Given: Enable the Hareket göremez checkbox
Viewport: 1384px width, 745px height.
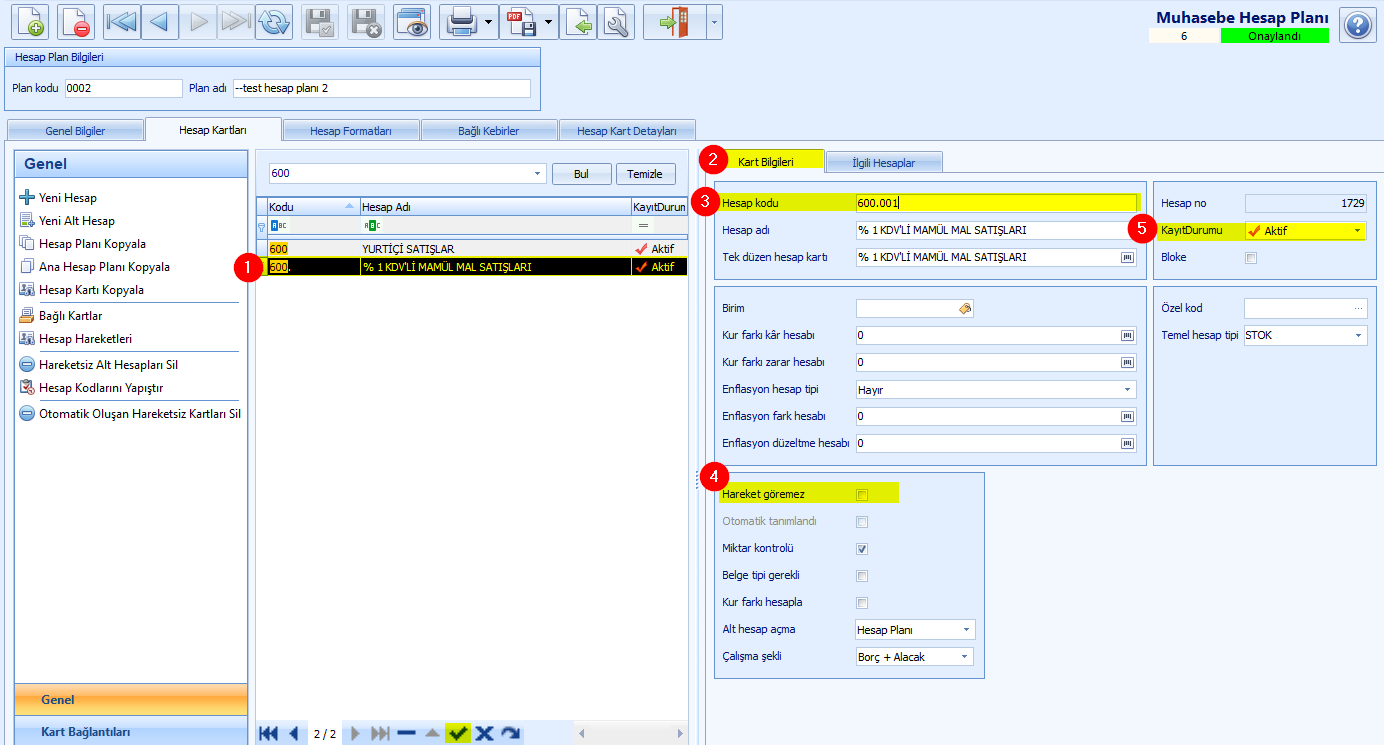Looking at the screenshot, I should click(862, 494).
